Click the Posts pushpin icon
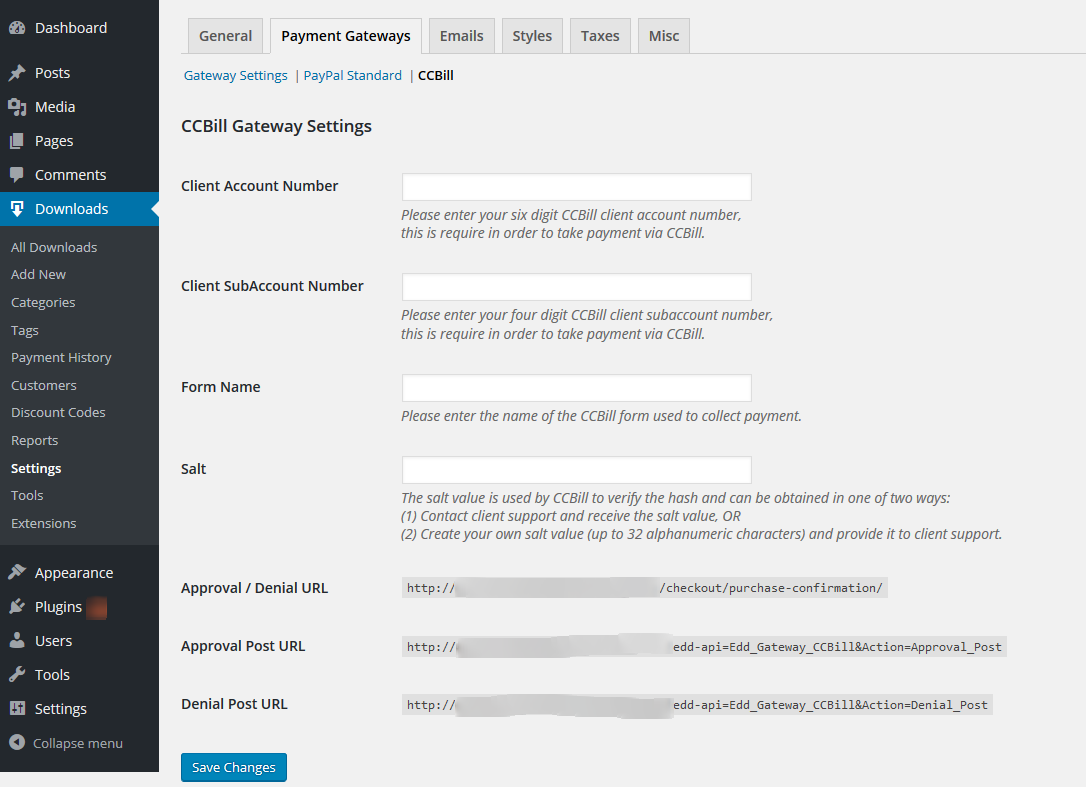Viewport: 1086px width, 787px height. [x=17, y=73]
